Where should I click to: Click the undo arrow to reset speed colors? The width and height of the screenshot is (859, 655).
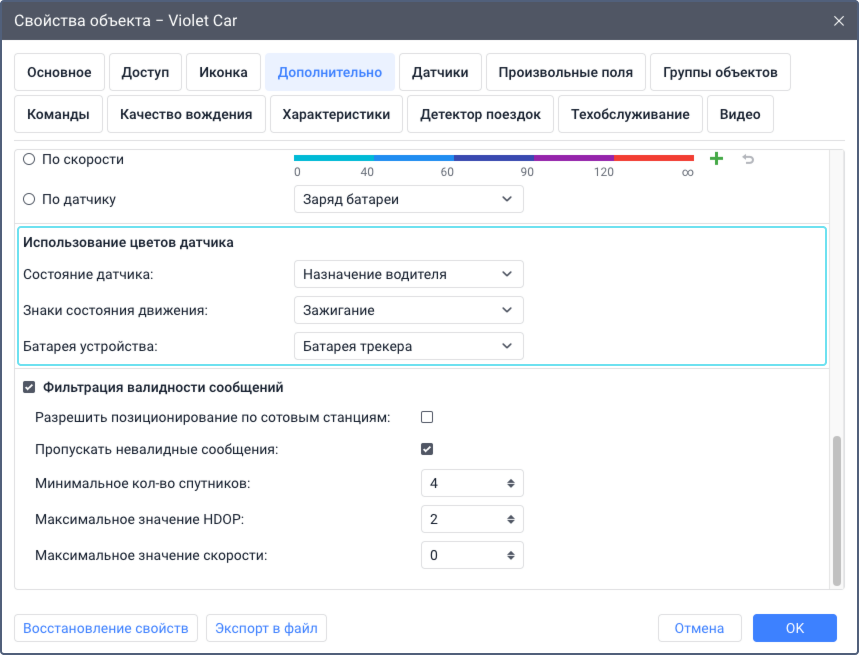click(747, 159)
